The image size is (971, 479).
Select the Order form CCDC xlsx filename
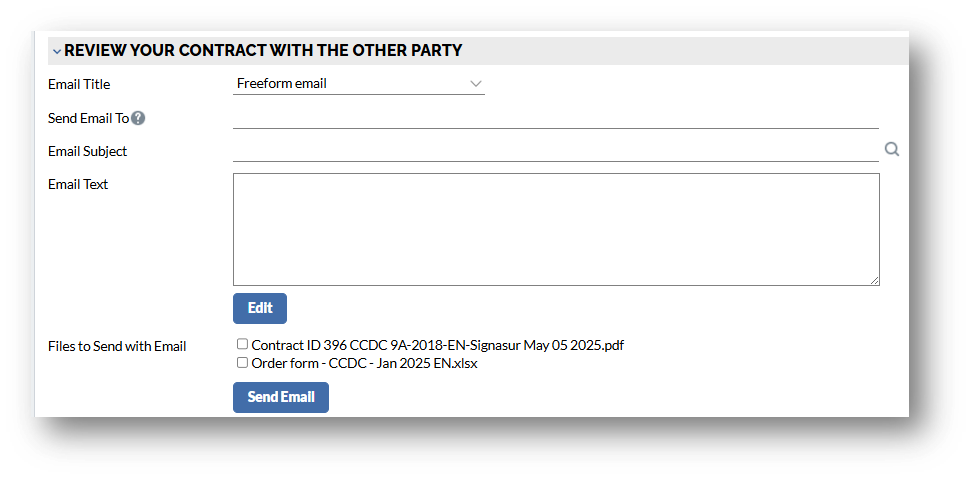coord(364,364)
